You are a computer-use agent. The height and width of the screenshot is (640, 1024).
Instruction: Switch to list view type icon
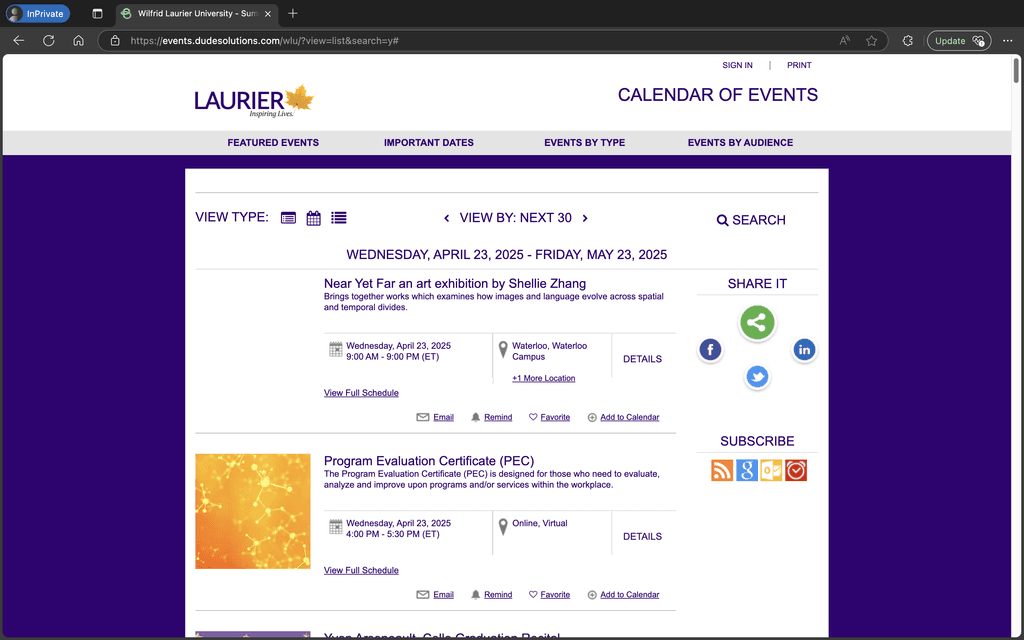(x=338, y=218)
